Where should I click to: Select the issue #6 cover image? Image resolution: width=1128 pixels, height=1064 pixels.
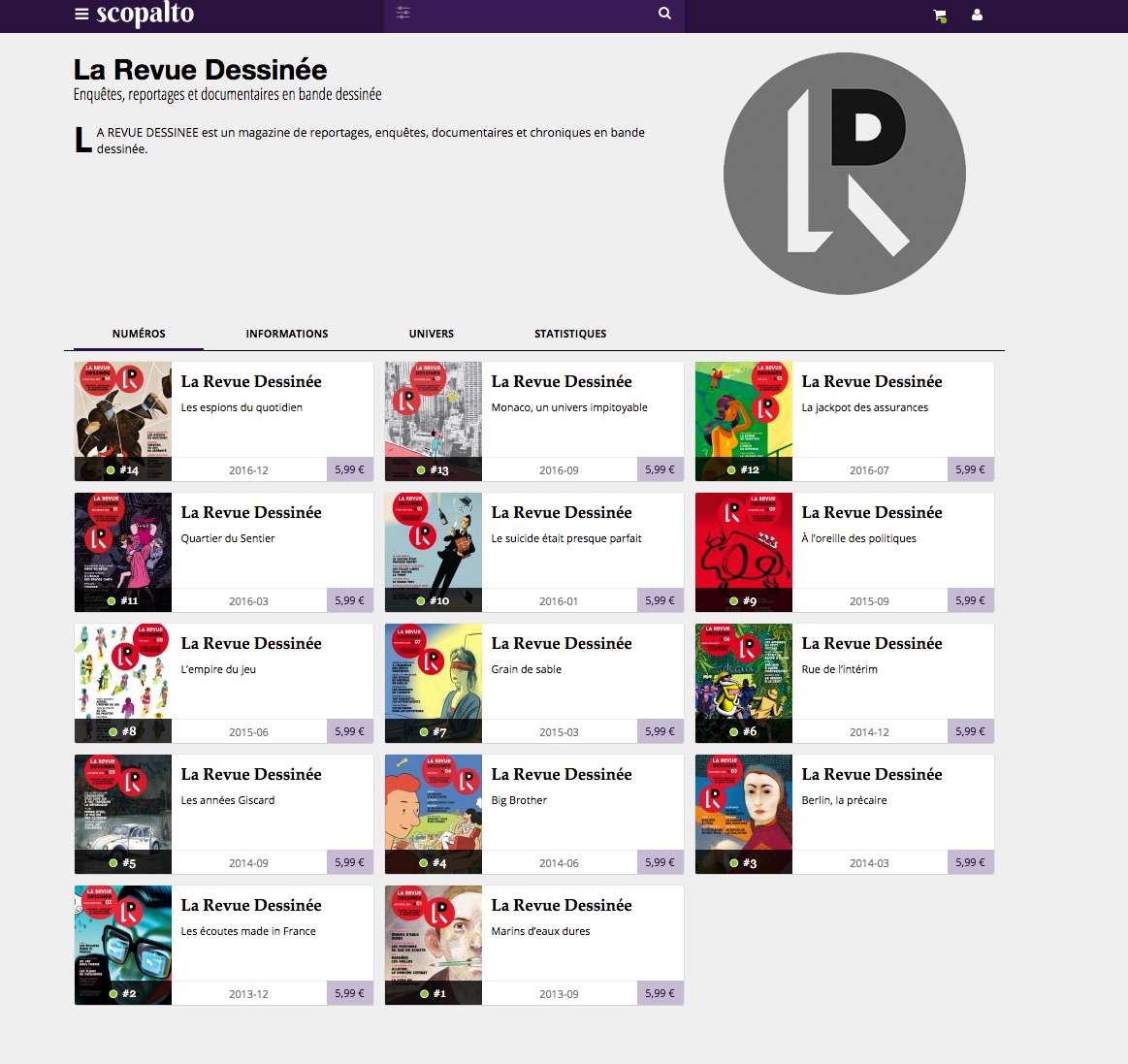coord(744,683)
